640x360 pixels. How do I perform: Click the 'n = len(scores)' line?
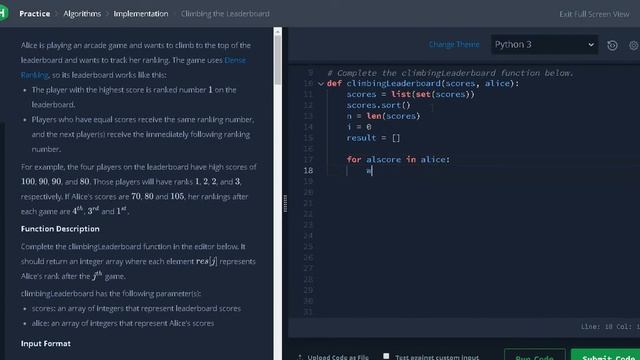383,116
